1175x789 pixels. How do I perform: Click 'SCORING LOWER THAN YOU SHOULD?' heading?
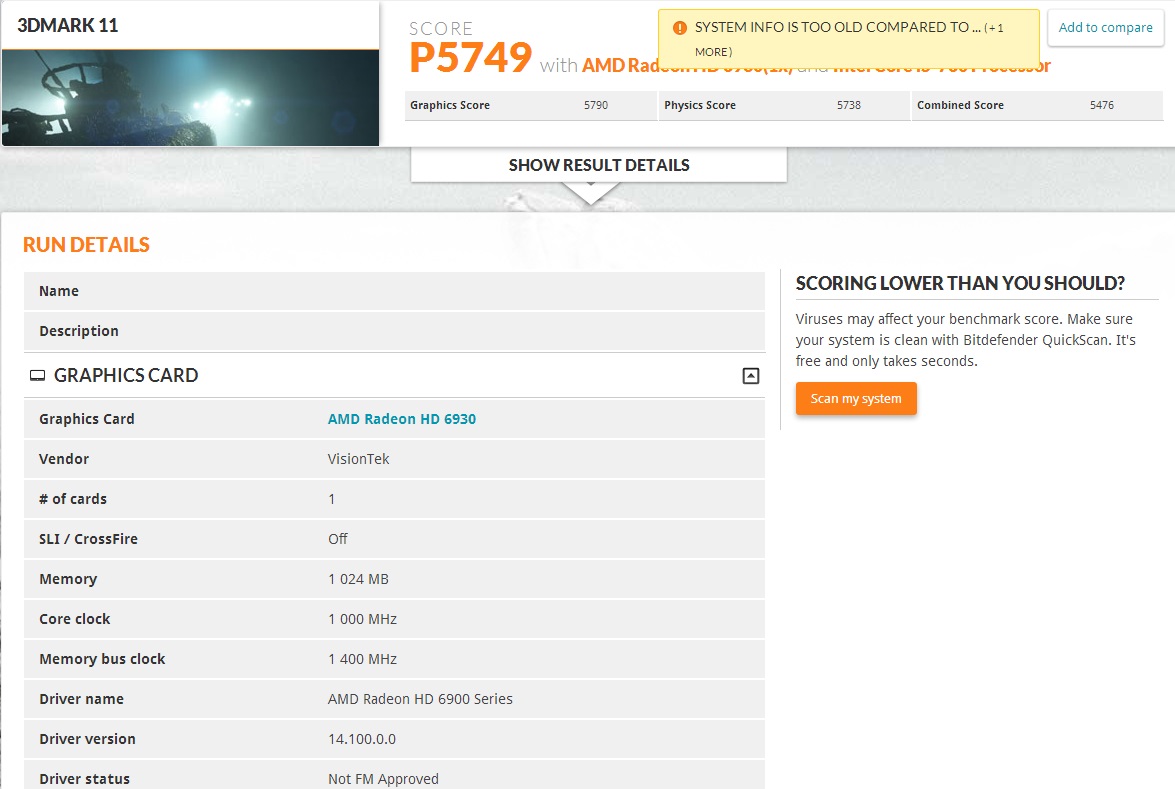coord(960,283)
